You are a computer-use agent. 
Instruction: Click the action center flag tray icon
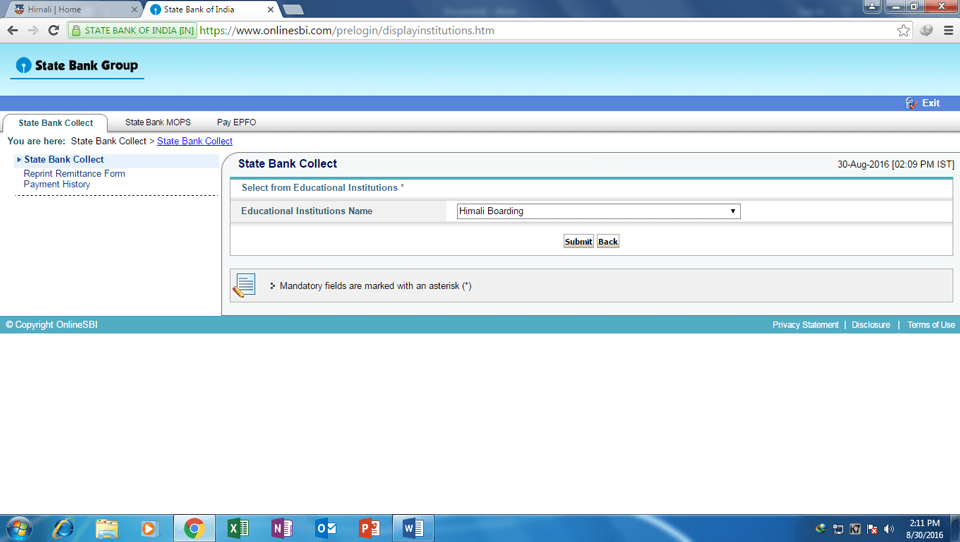[872, 529]
